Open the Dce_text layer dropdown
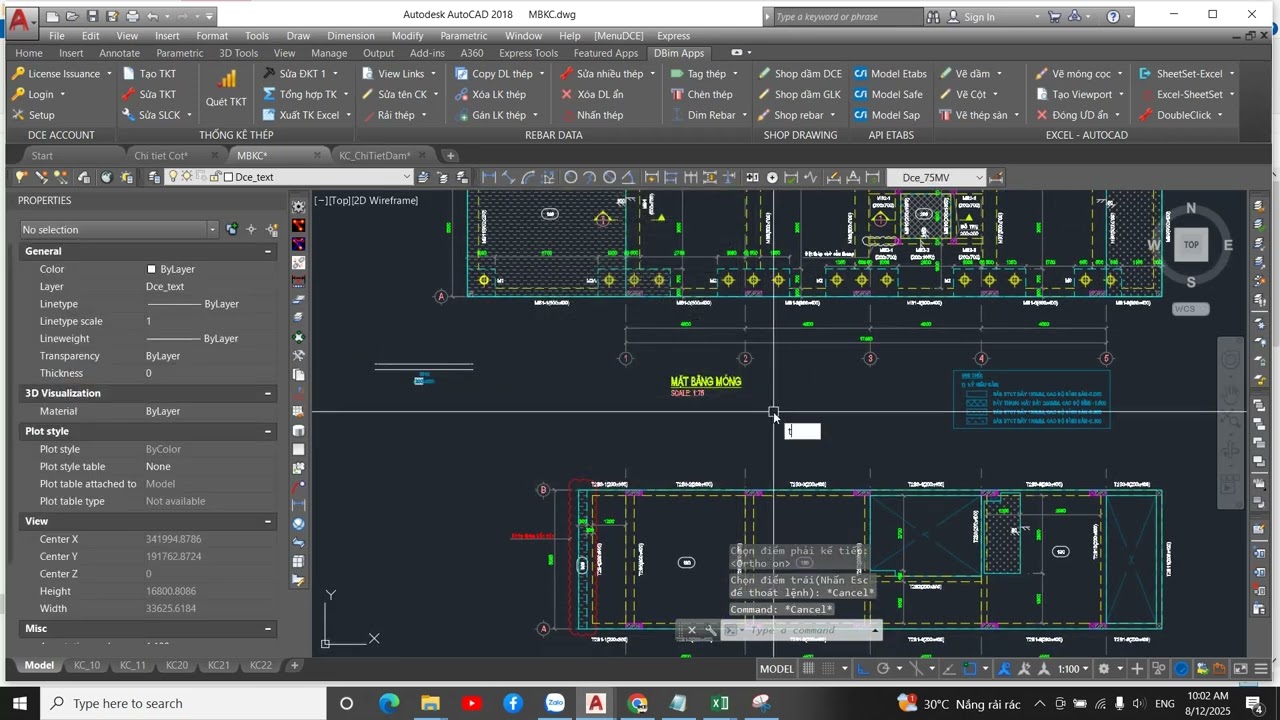The width and height of the screenshot is (1280, 720). 406,177
